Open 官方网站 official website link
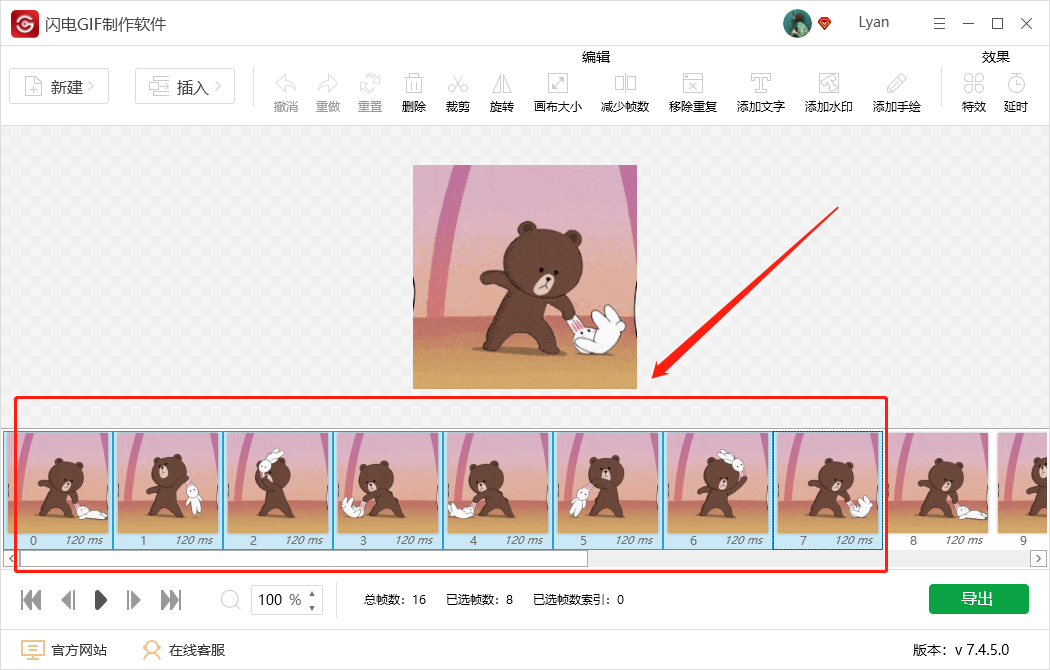 (64, 650)
